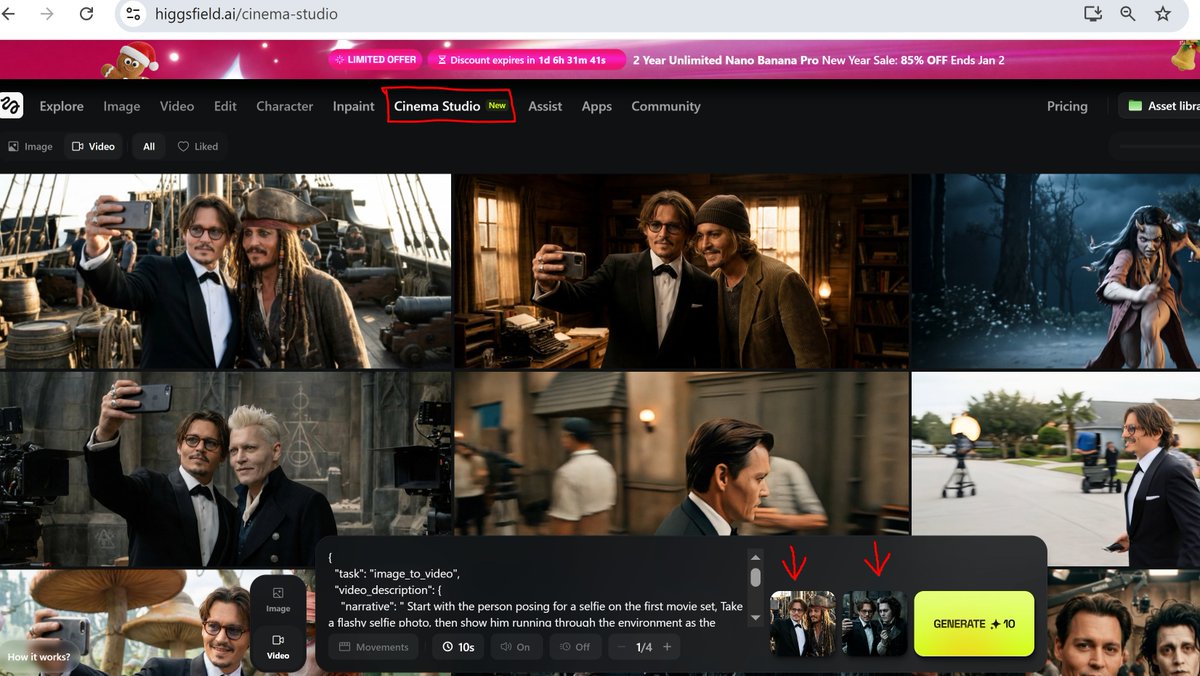Screen dimensions: 1200x676
Task: Select Video mode in bottom mode switcher
Action: point(278,646)
